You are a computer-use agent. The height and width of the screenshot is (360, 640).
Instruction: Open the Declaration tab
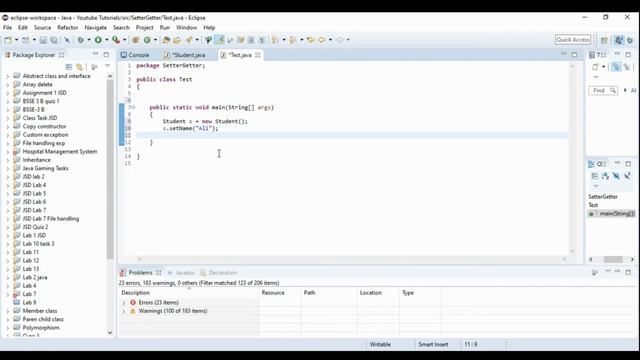[x=218, y=273]
